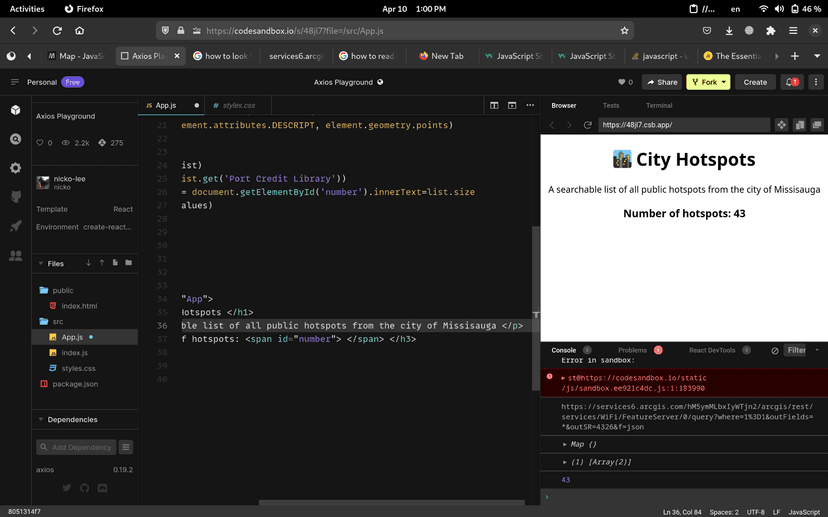The width and height of the screenshot is (828, 517).
Task: Clear the console with the clear icon
Action: point(775,350)
